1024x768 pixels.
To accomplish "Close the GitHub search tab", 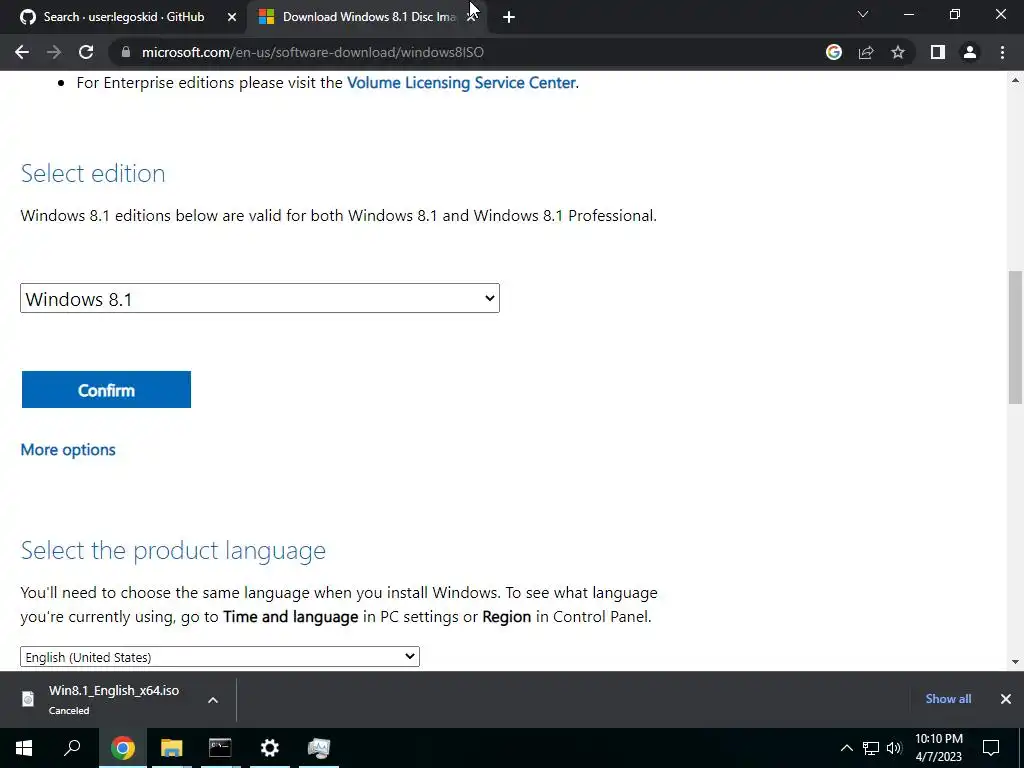I will point(232,17).
